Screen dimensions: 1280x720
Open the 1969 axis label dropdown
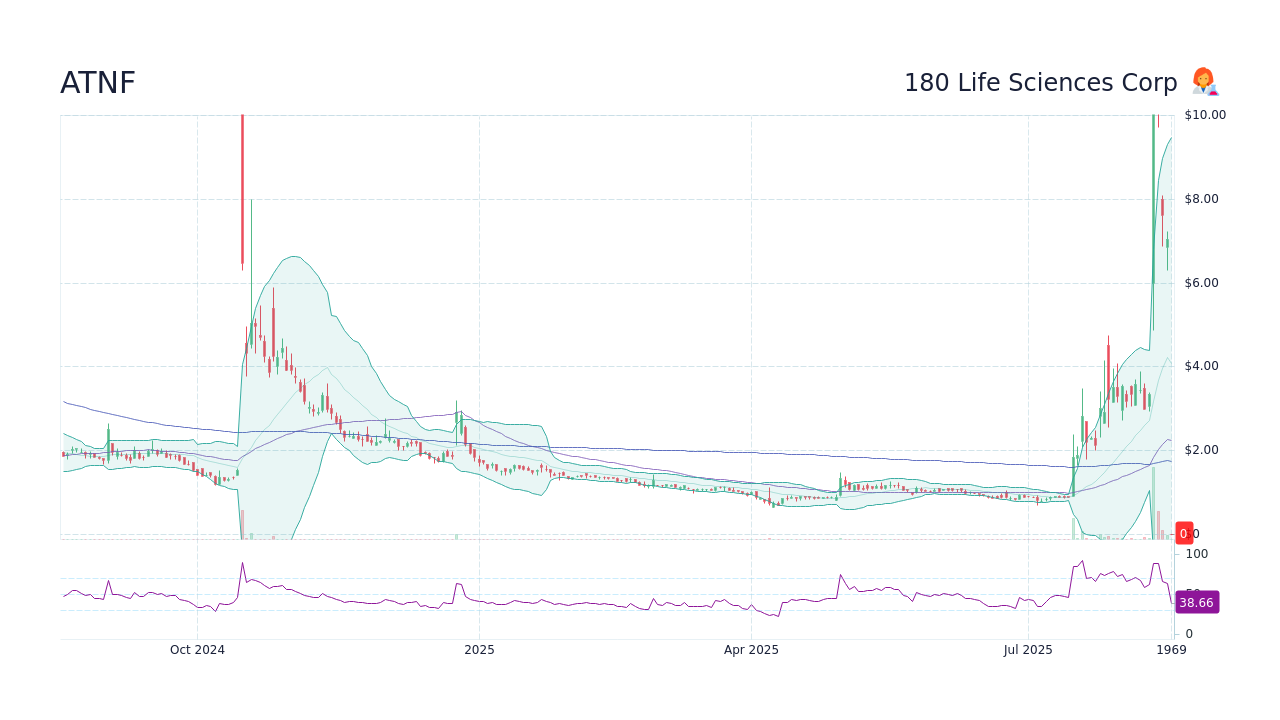click(x=1171, y=649)
